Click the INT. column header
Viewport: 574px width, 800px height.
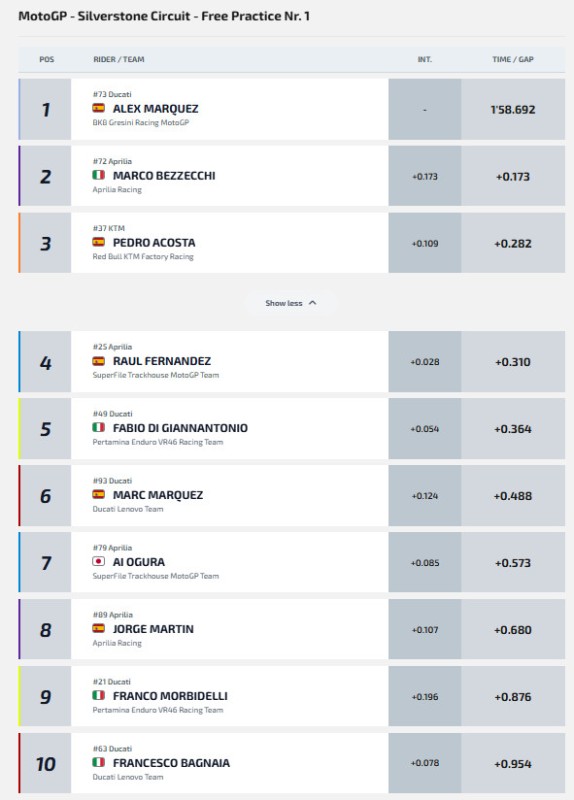(425, 59)
